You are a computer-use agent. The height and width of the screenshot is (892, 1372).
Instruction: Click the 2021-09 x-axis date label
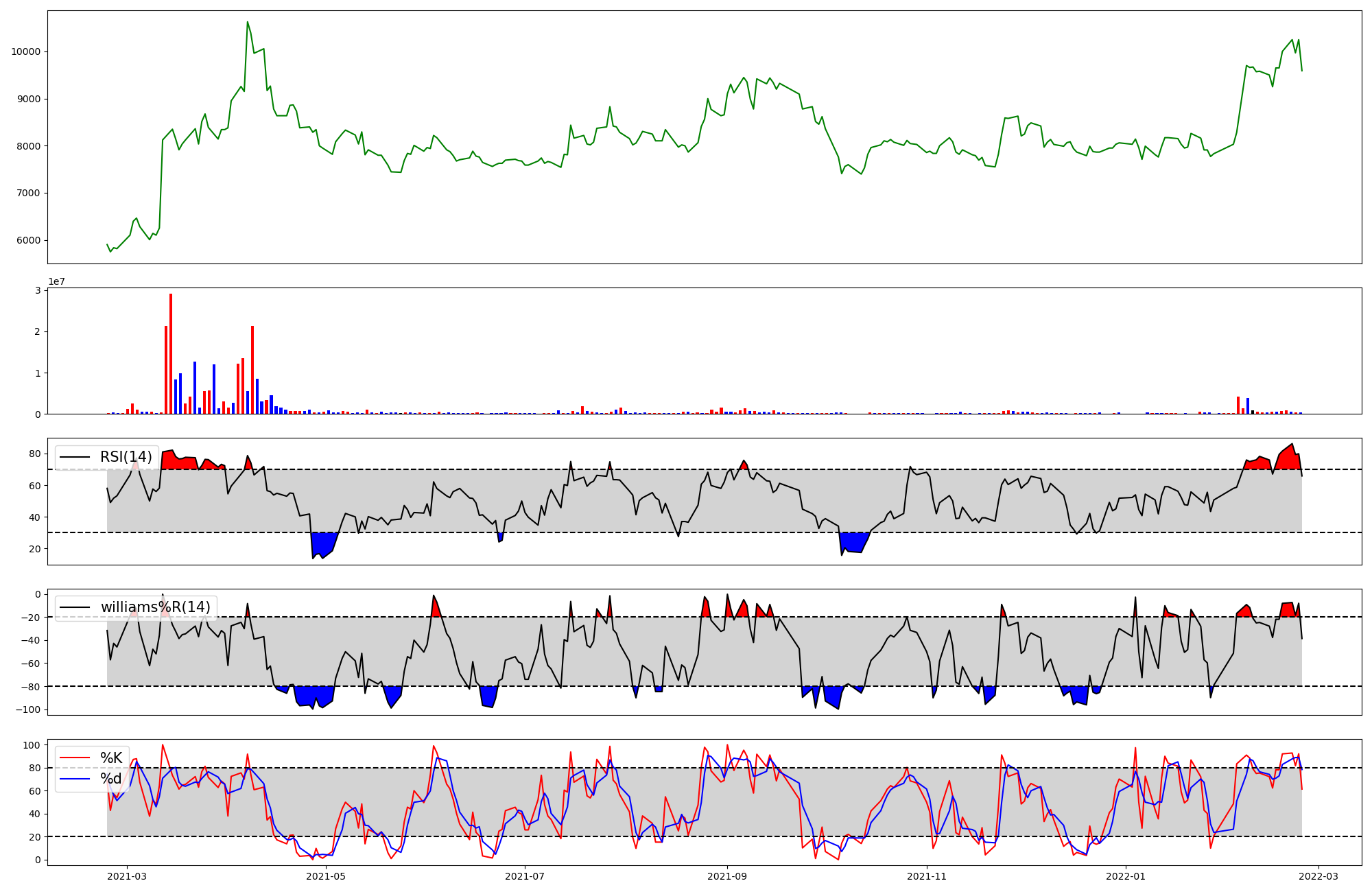click(727, 876)
